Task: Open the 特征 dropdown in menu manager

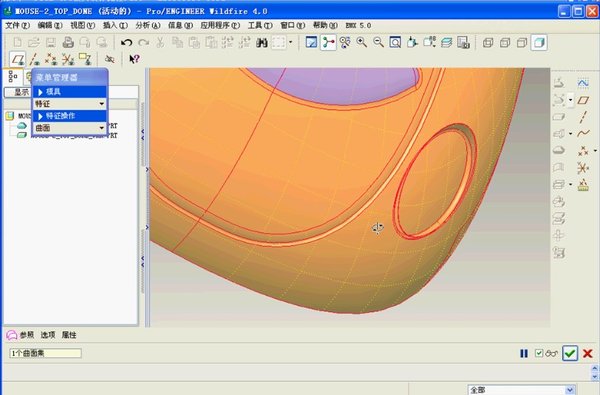Action: click(70, 104)
